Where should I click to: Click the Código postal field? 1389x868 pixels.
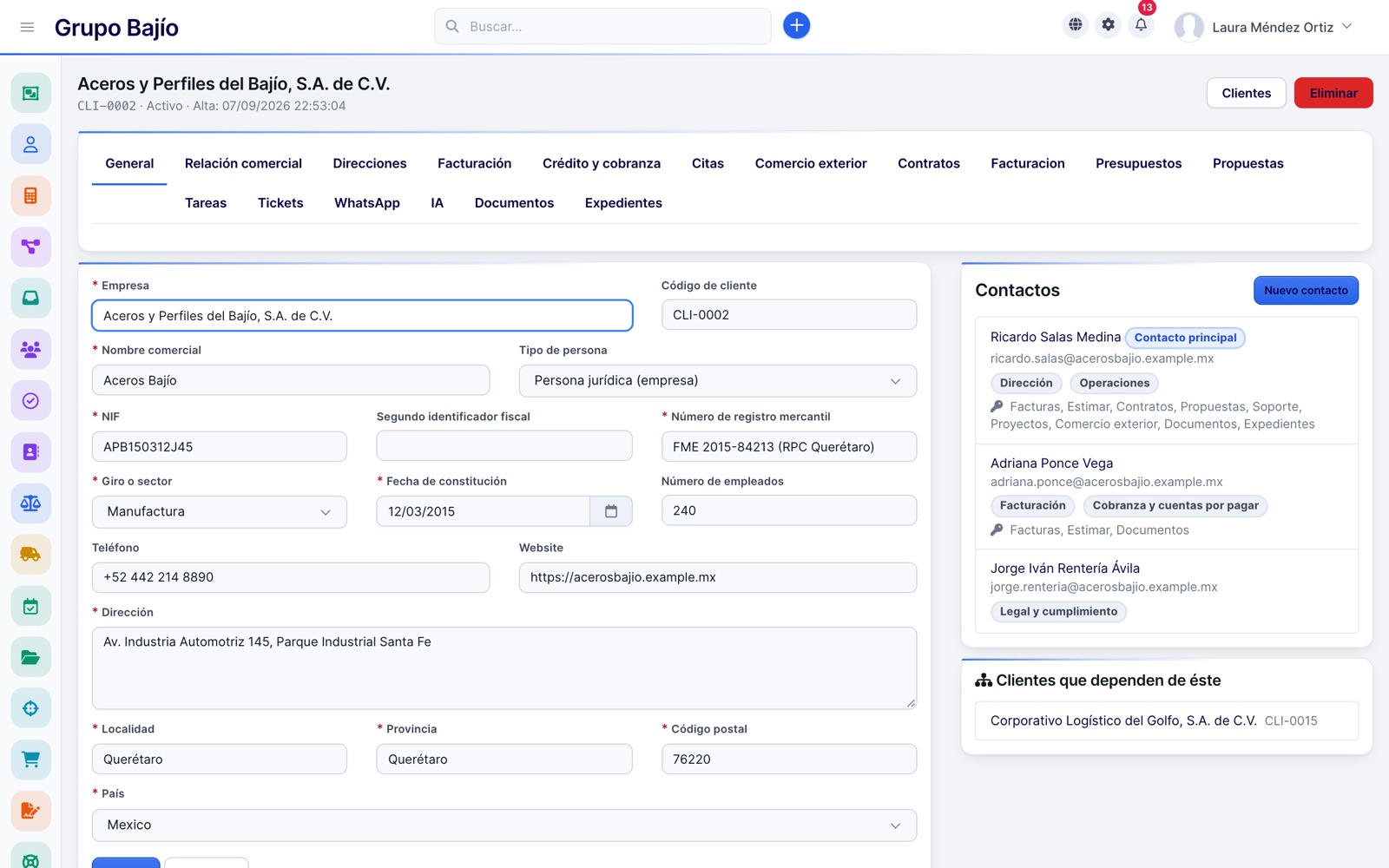pyautogui.click(x=789, y=759)
